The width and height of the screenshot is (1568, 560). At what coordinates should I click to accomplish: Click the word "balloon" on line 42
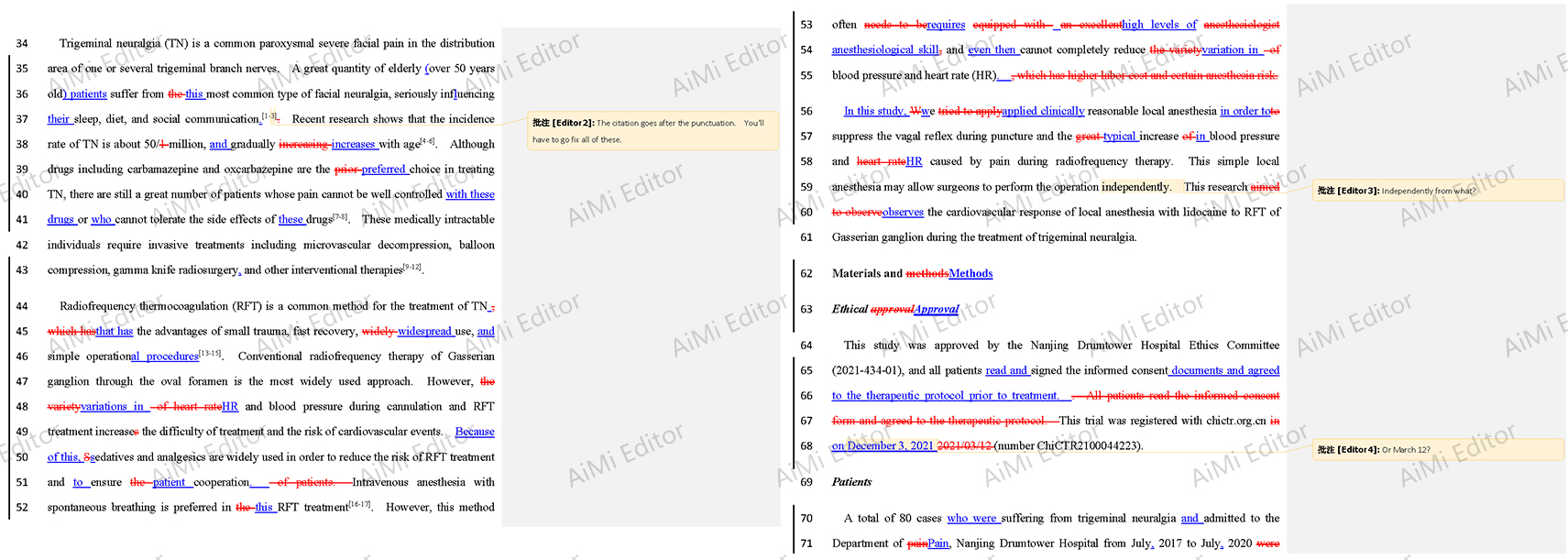pyautogui.click(x=477, y=245)
